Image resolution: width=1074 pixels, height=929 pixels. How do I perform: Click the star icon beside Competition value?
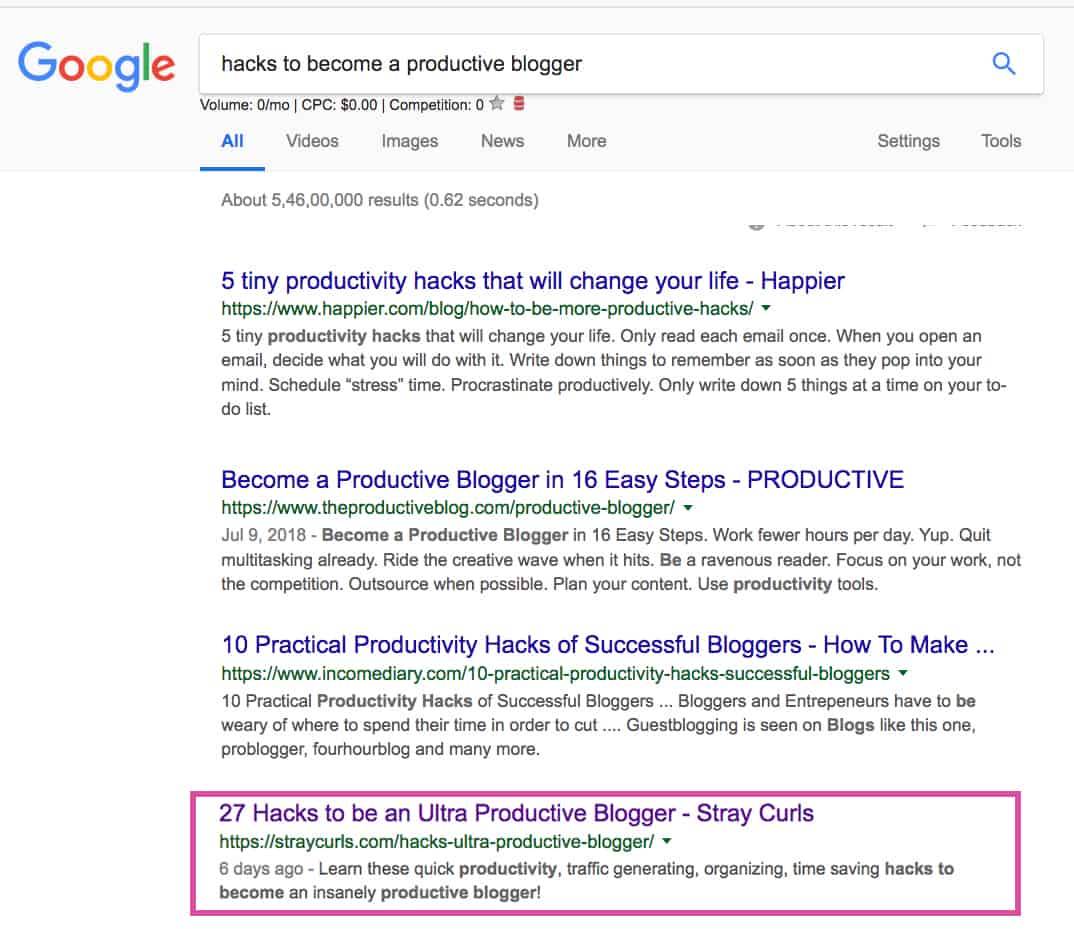pos(497,103)
